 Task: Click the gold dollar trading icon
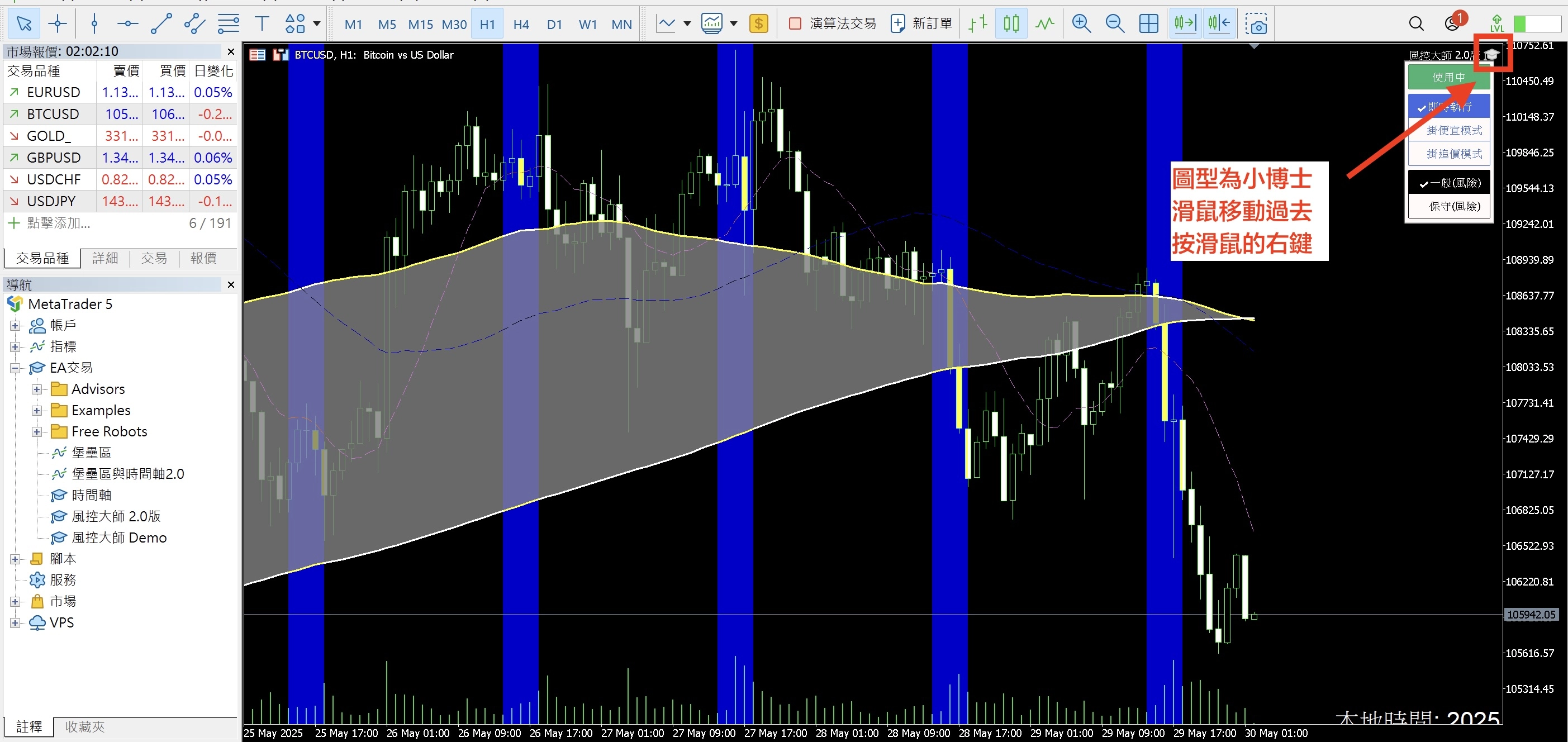pos(758,23)
